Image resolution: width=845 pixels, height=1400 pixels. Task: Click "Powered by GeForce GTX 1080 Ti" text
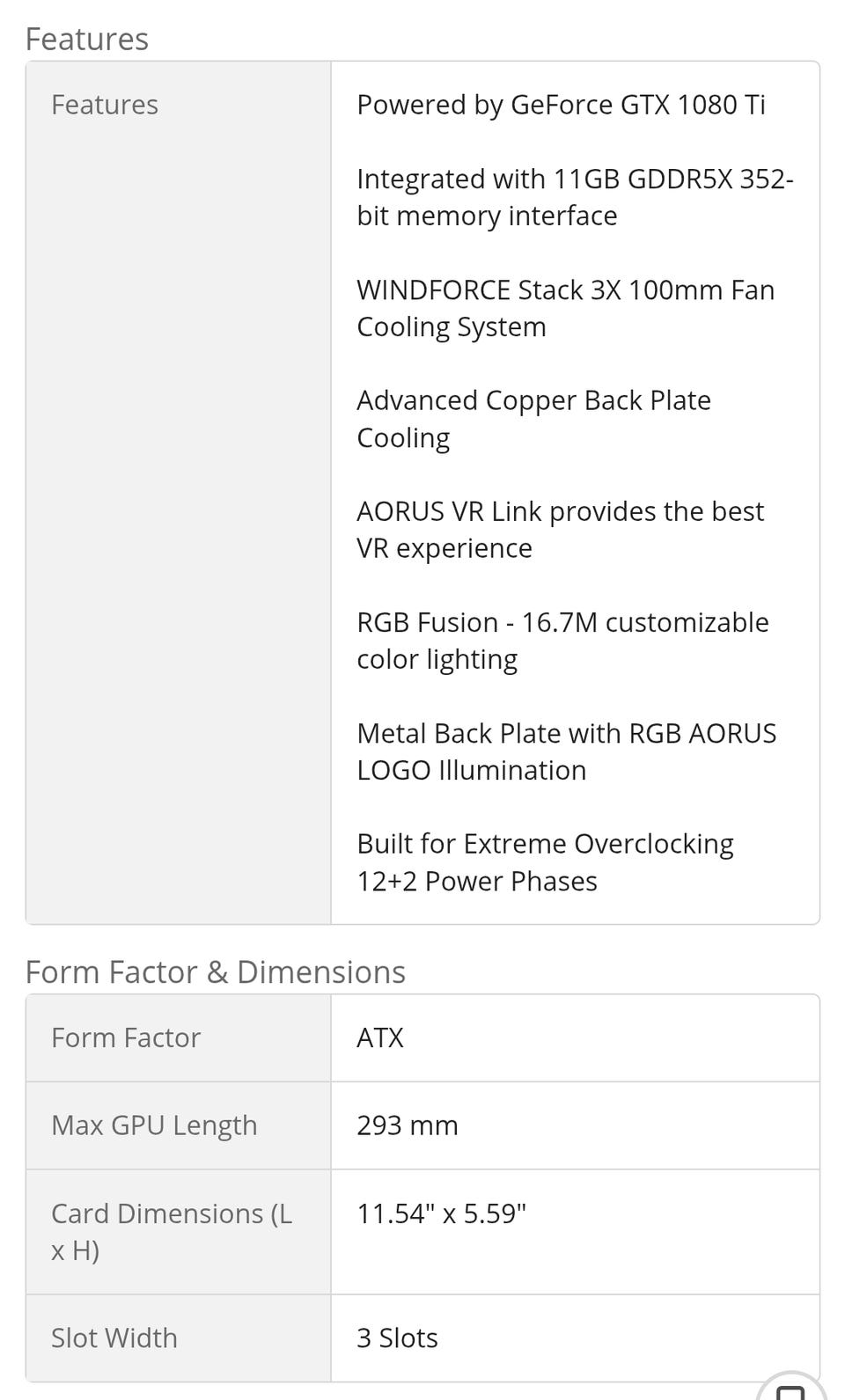coord(561,106)
